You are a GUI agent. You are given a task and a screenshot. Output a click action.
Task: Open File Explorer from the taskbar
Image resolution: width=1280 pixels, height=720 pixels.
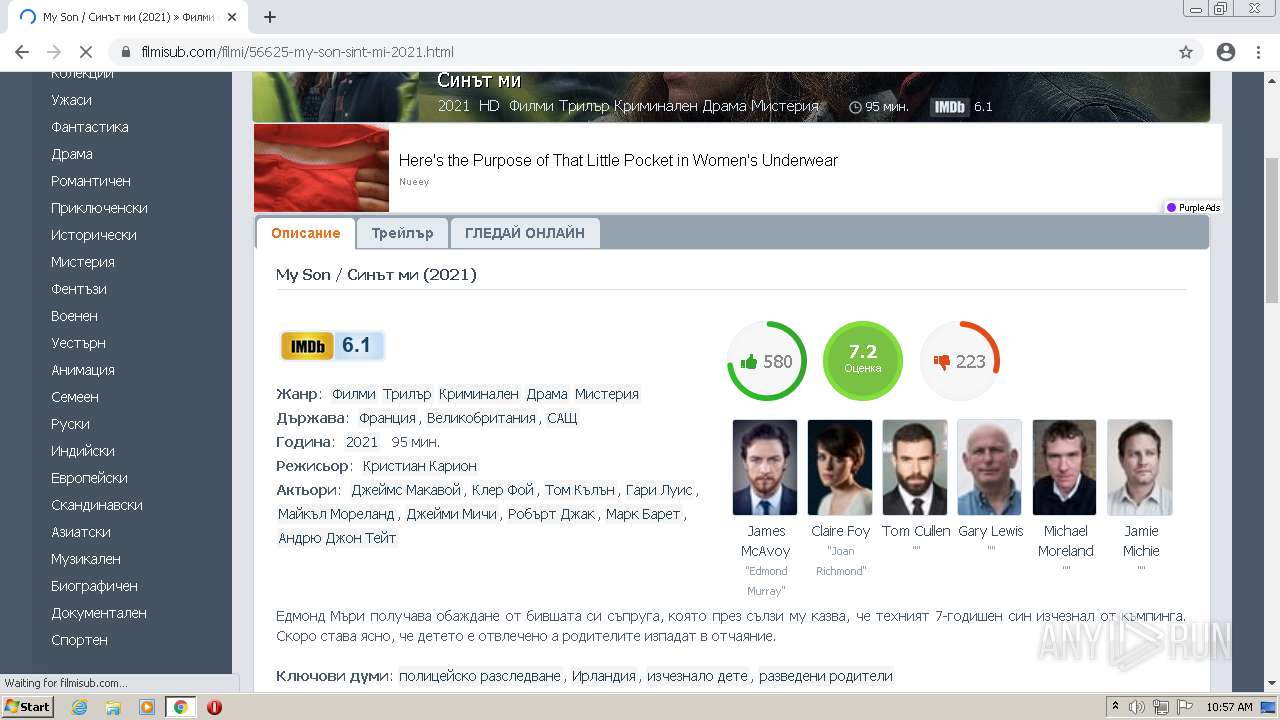113,707
